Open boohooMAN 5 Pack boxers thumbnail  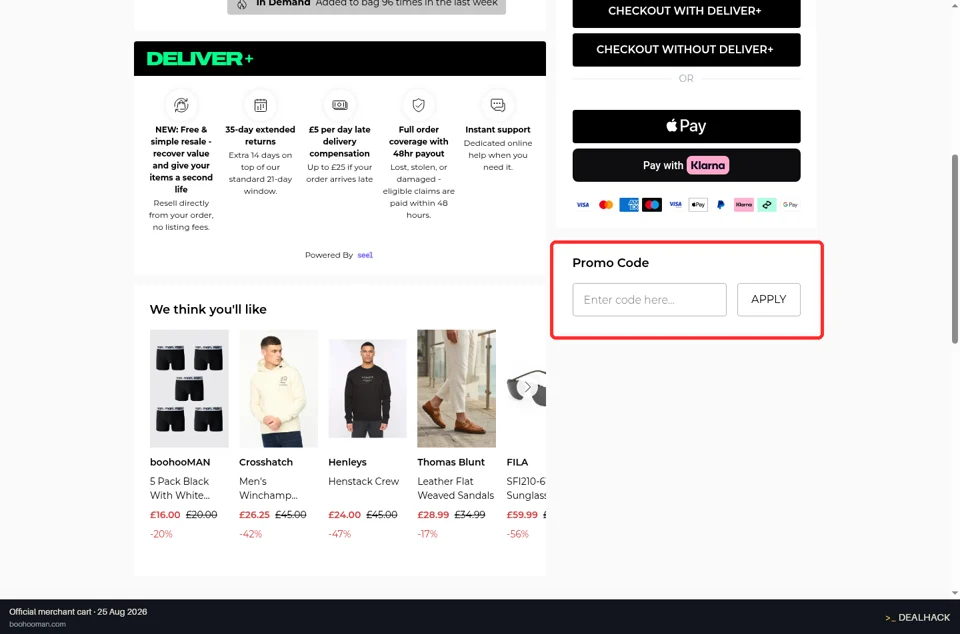pos(189,389)
